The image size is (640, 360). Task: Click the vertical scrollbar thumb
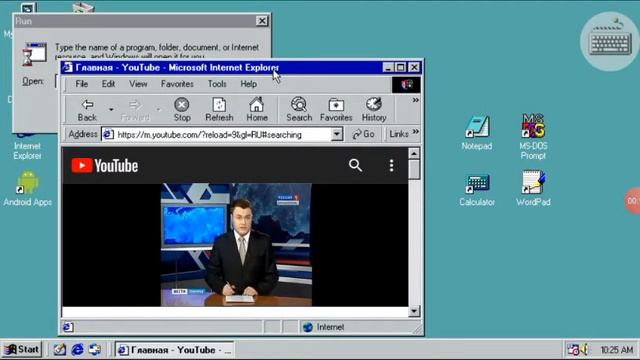tap(414, 169)
